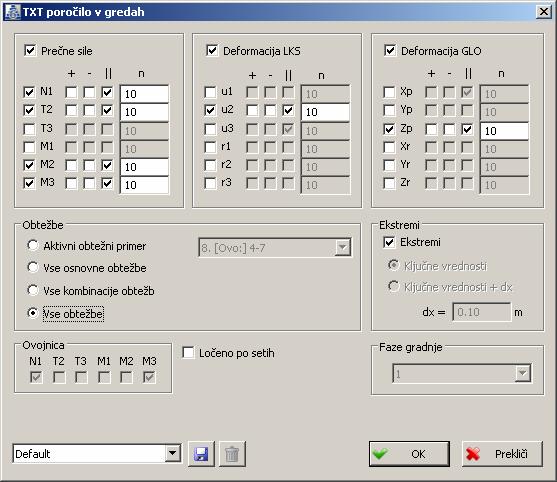557x482 pixels.
Task: Uncheck the Deformacija LKS checkbox
Action: coord(212,50)
